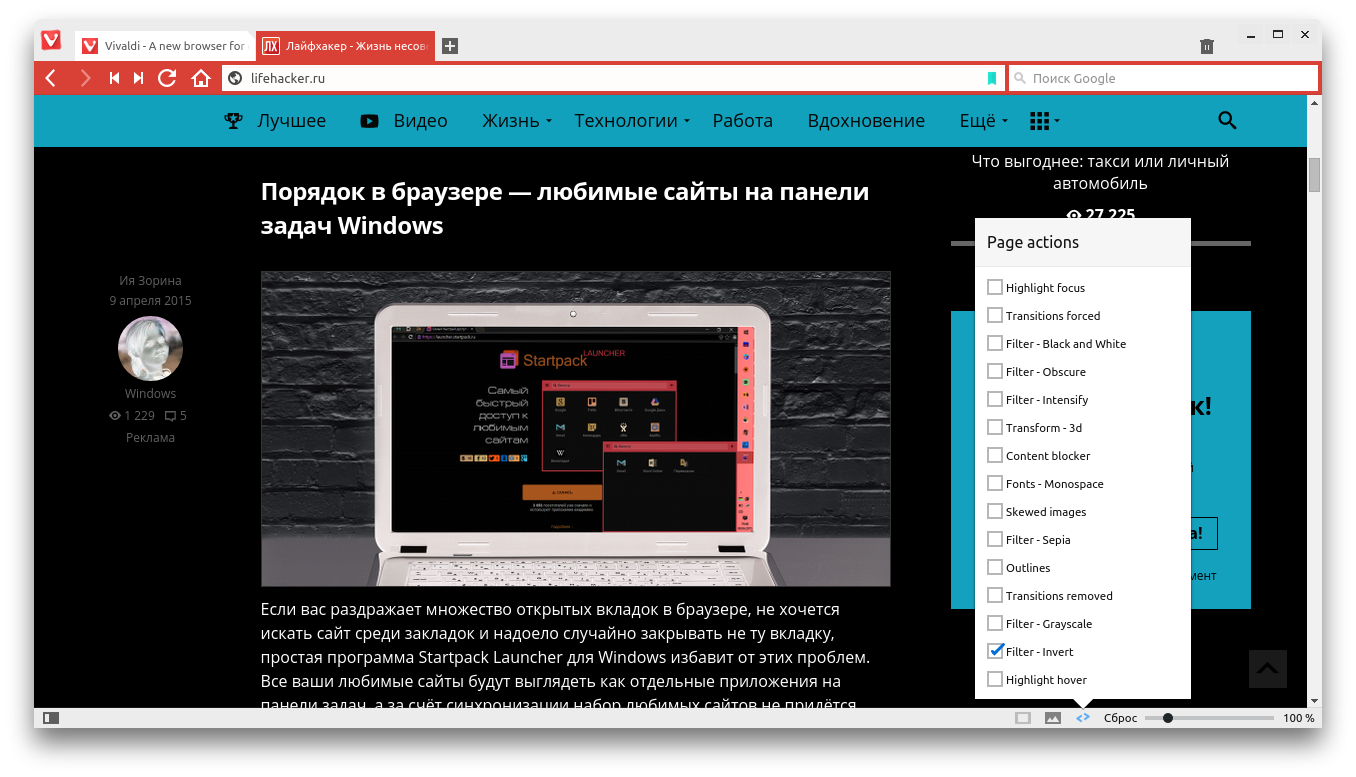1356x777 pixels.
Task: Open the closed tabs trash icon
Action: tap(1207, 46)
